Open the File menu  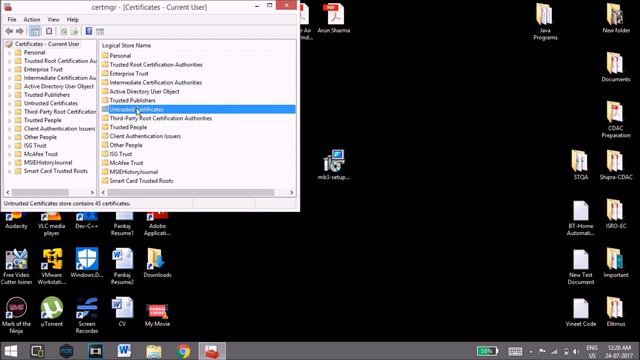[x=12, y=20]
